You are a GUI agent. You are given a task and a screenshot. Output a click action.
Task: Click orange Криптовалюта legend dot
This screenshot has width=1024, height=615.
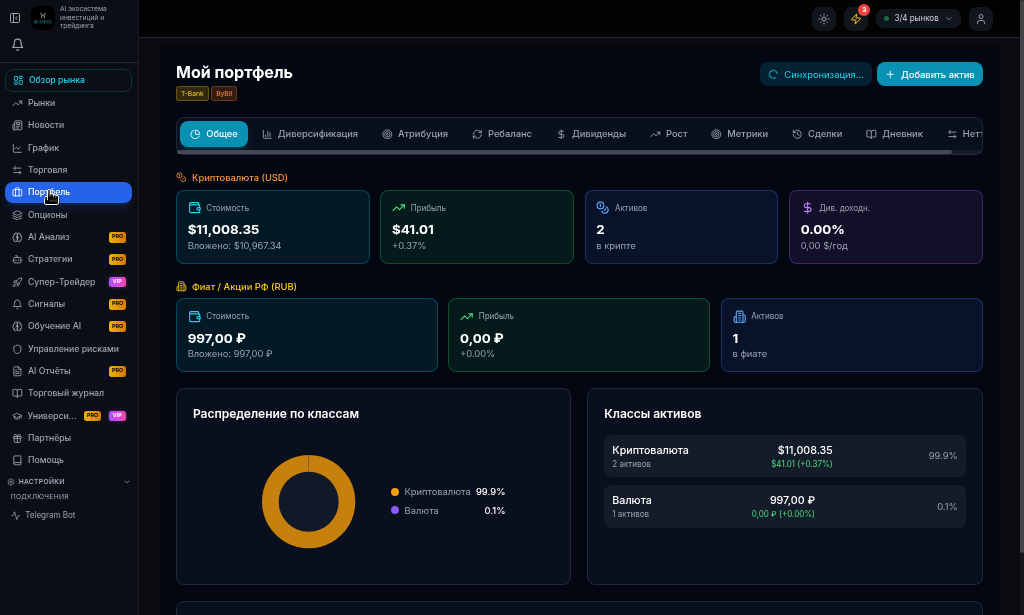[394, 492]
